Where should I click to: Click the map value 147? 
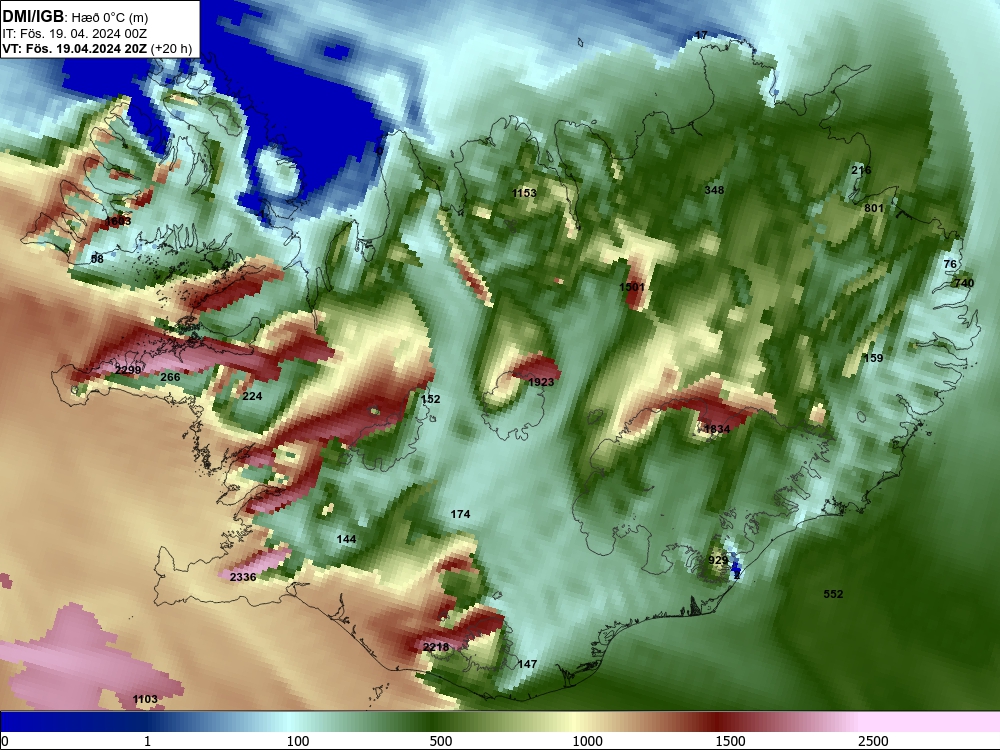527,665
